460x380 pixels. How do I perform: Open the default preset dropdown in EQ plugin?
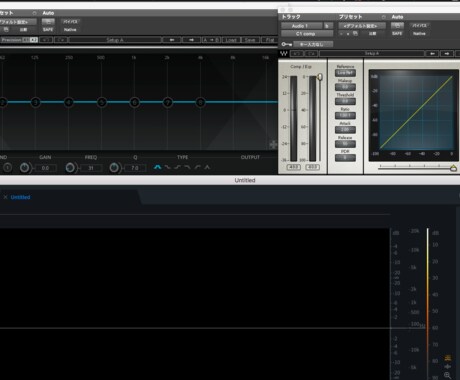(18, 22)
